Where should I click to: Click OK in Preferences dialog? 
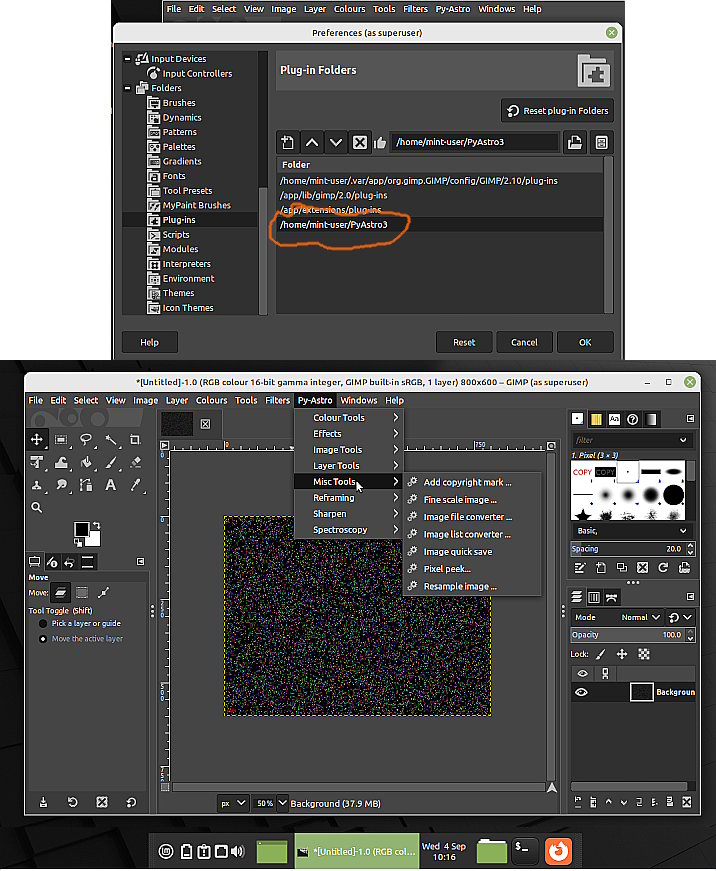pyautogui.click(x=585, y=342)
